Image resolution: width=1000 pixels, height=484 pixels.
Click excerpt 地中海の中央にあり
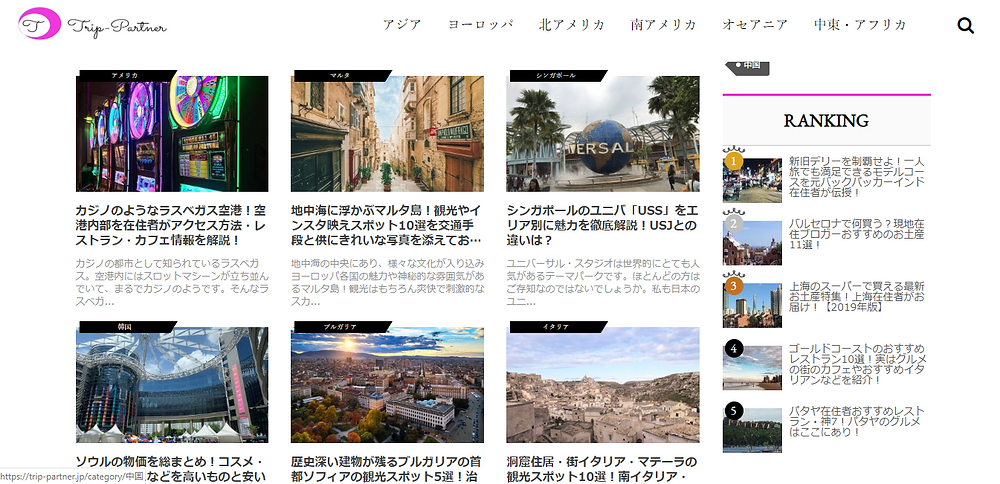click(388, 282)
